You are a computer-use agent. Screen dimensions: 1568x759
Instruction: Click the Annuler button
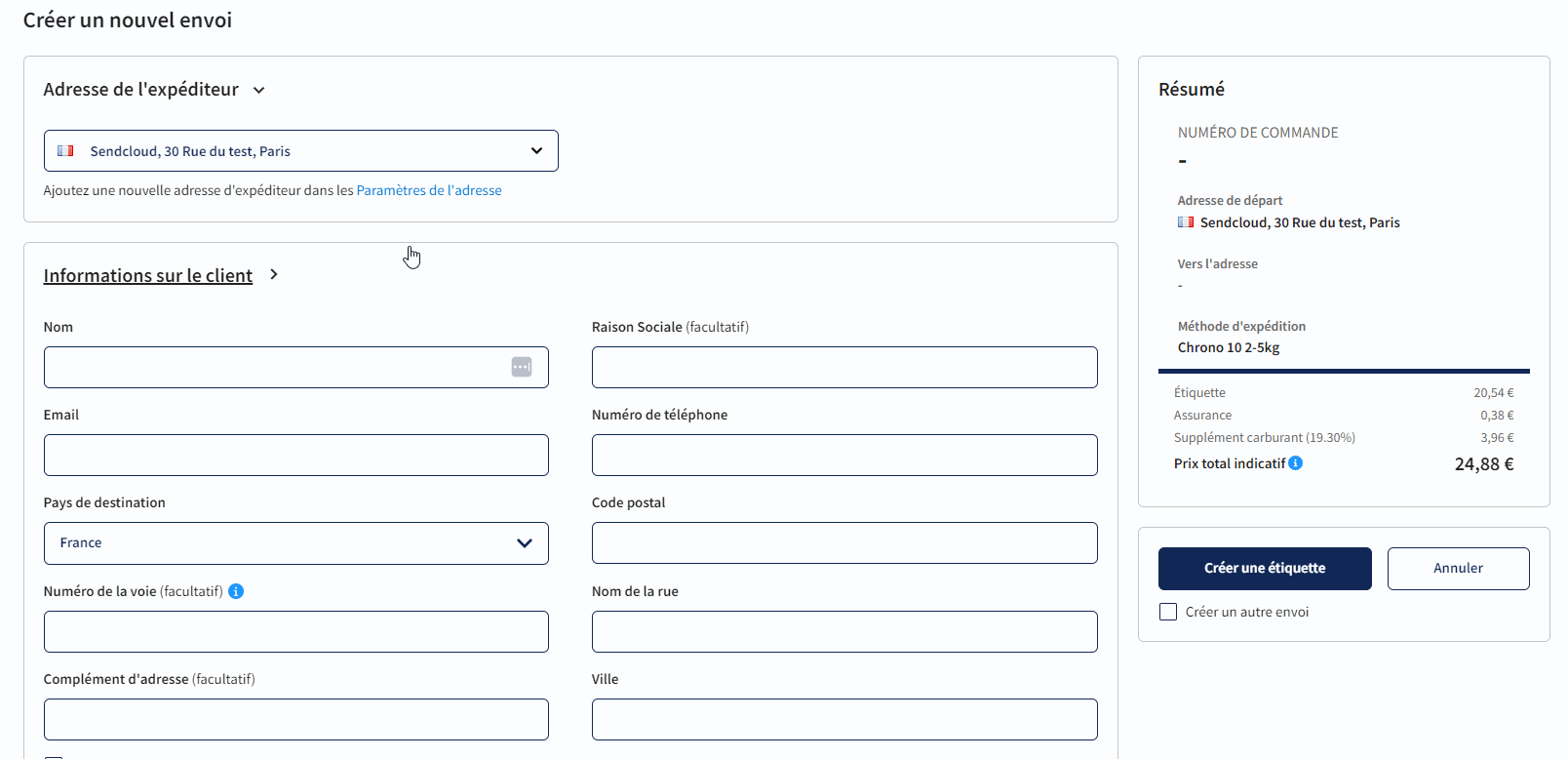tap(1459, 569)
